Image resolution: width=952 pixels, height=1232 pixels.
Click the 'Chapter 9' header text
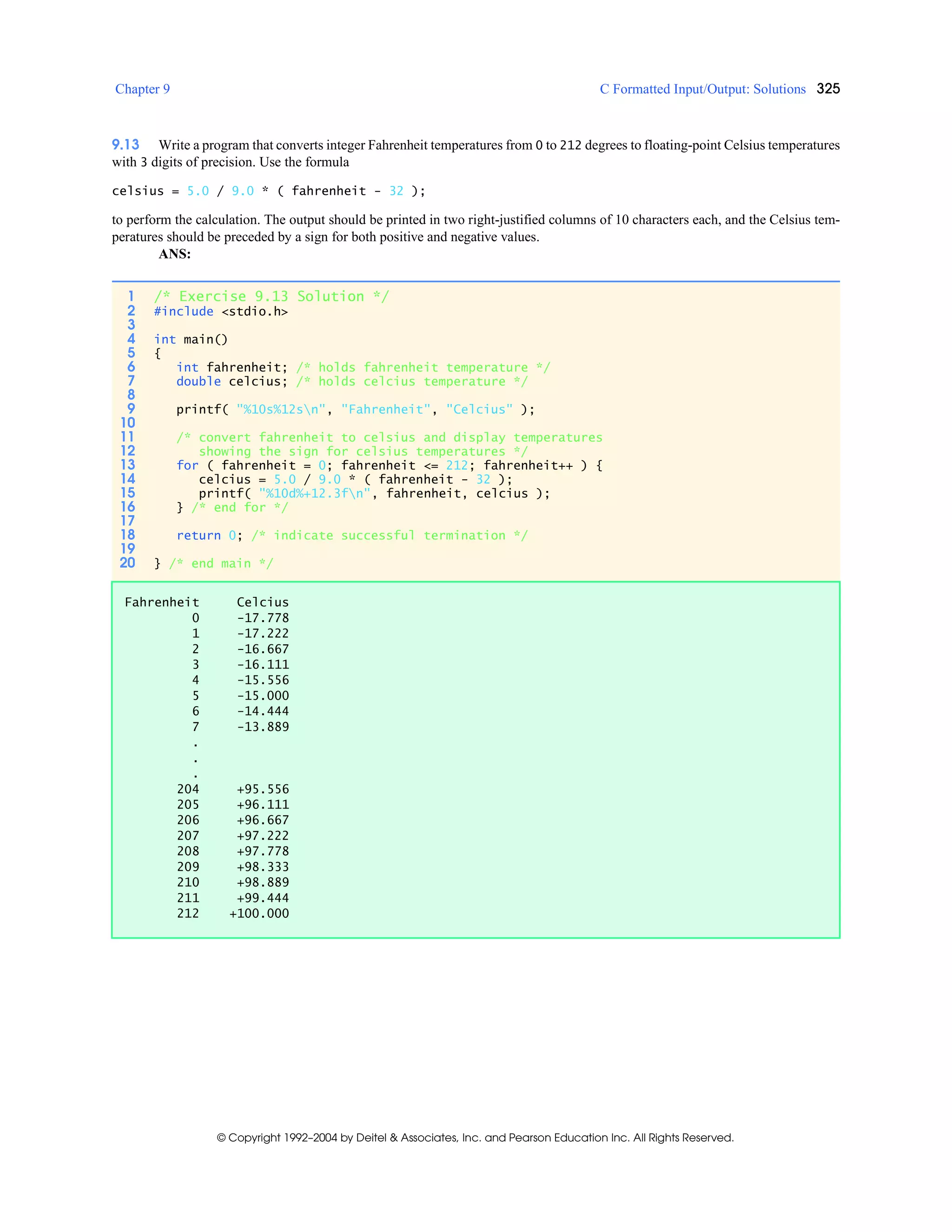pyautogui.click(x=142, y=89)
